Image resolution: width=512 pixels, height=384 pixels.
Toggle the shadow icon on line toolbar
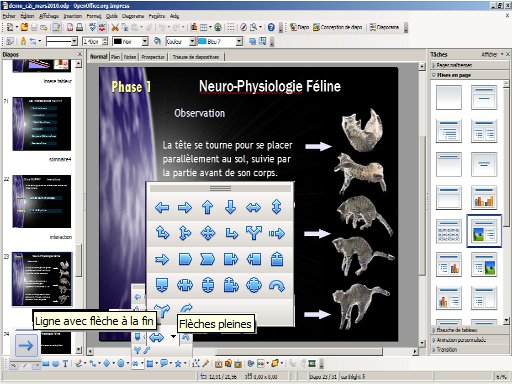(252, 41)
